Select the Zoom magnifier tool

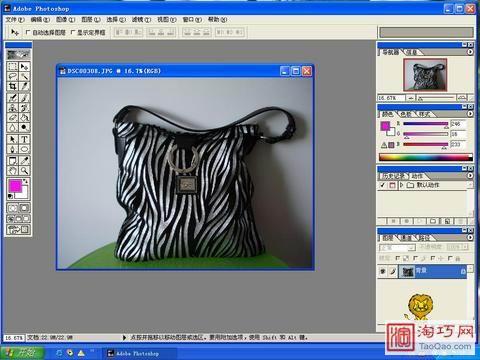point(24,171)
